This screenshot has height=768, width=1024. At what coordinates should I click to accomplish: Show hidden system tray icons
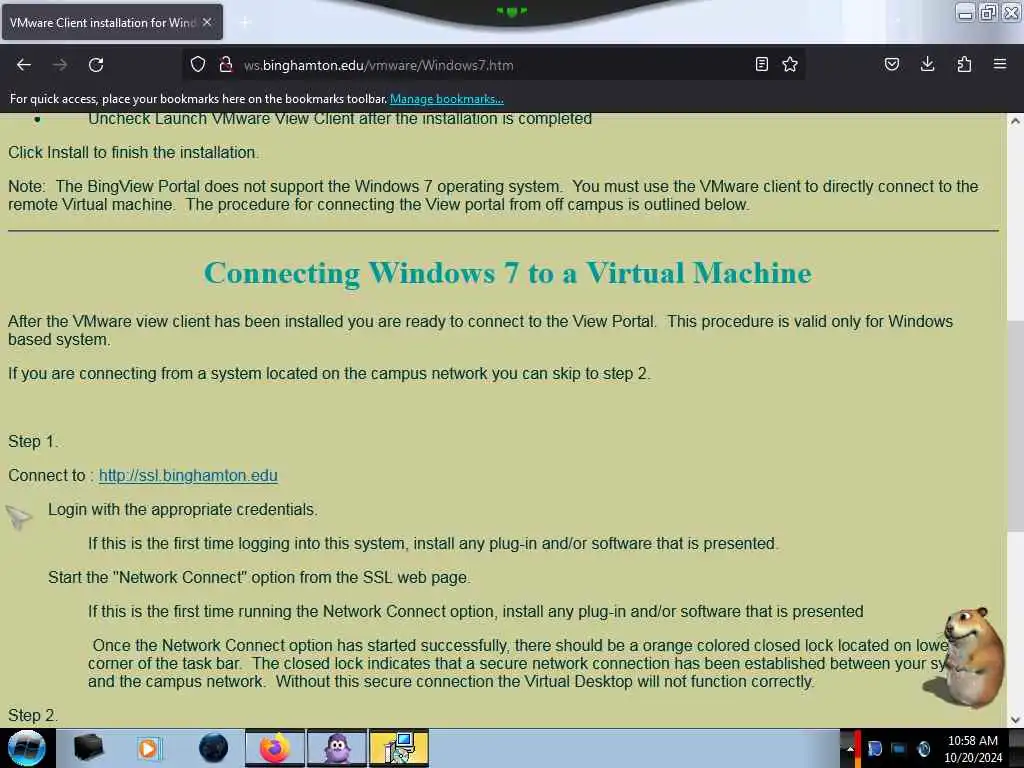coord(849,748)
